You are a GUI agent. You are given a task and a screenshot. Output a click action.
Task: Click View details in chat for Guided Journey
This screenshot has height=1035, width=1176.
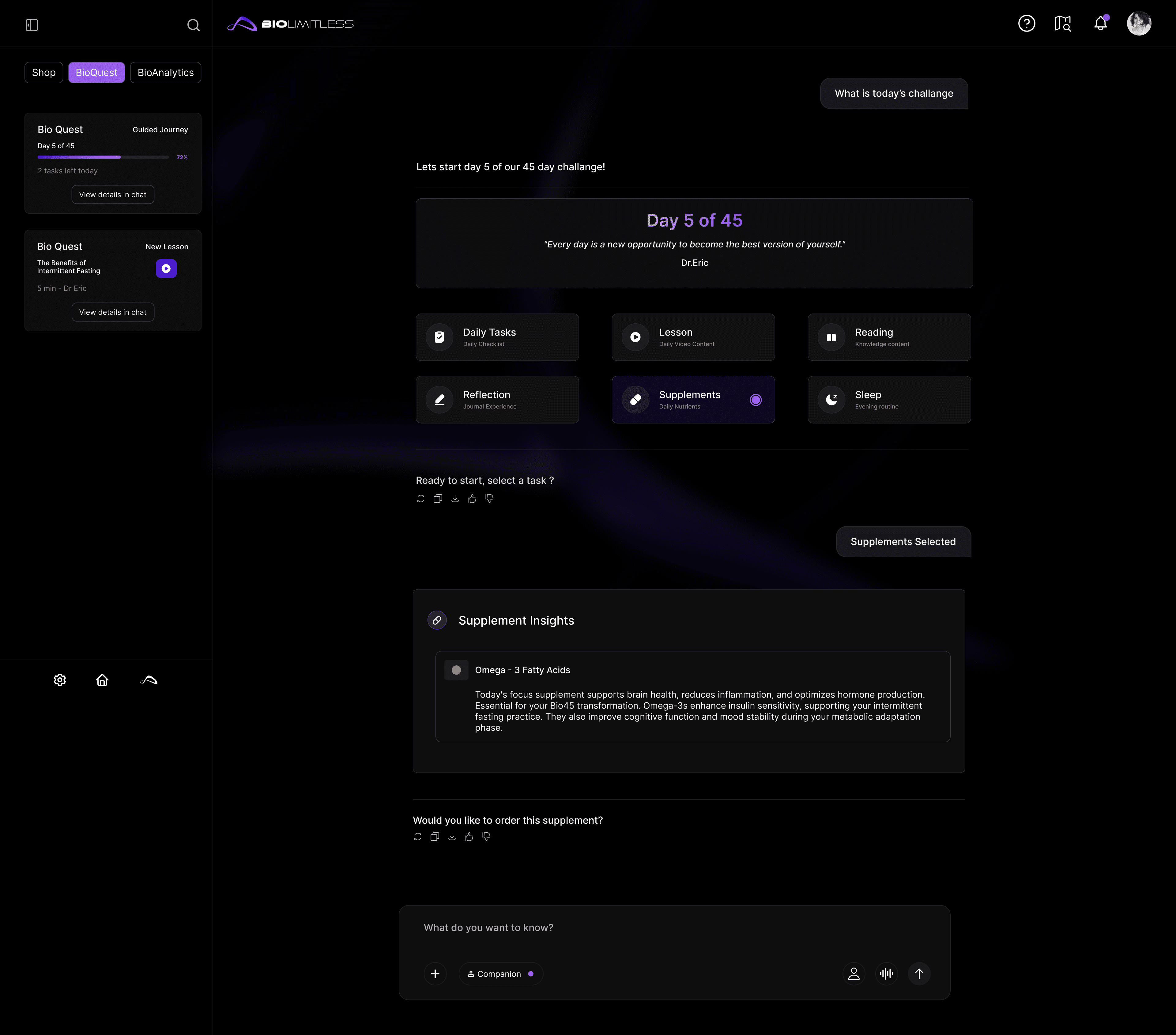(x=113, y=194)
